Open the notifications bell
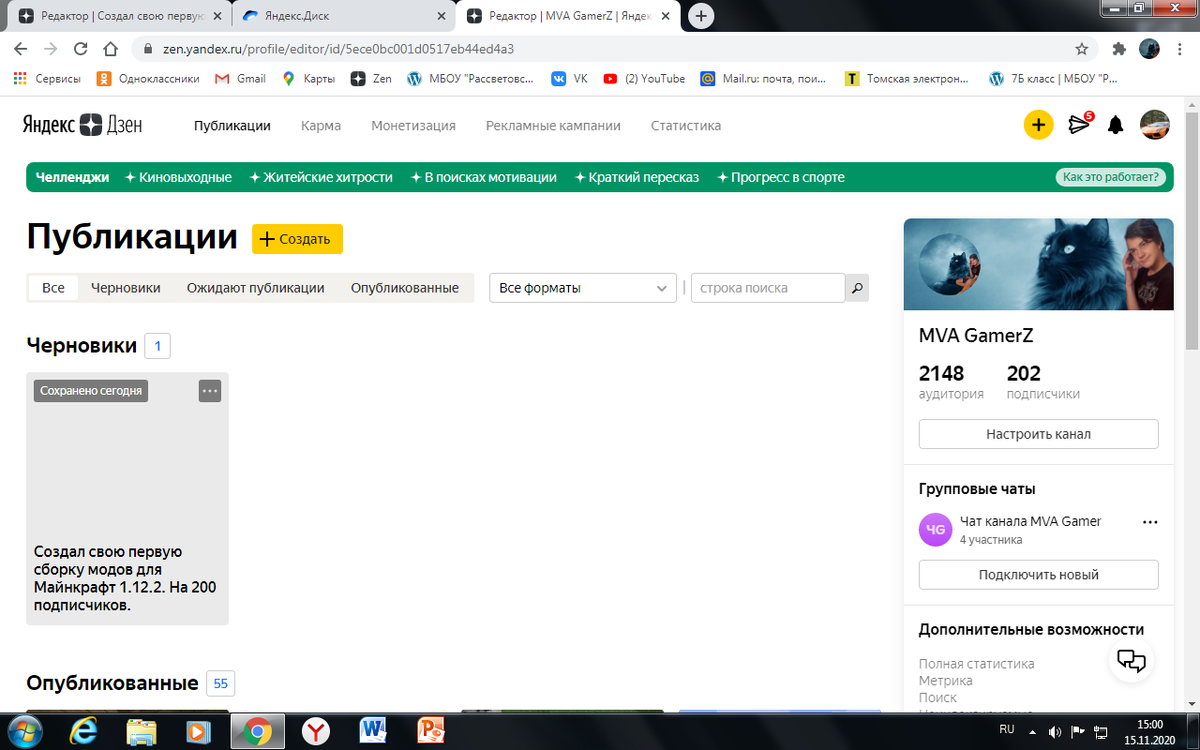The height and width of the screenshot is (750, 1200). click(1115, 125)
